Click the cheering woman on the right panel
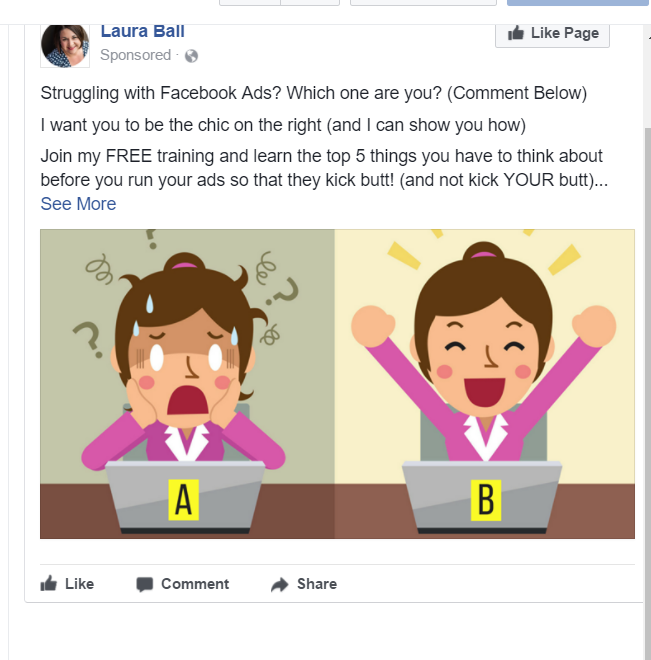The width and height of the screenshot is (651, 660). [x=484, y=354]
